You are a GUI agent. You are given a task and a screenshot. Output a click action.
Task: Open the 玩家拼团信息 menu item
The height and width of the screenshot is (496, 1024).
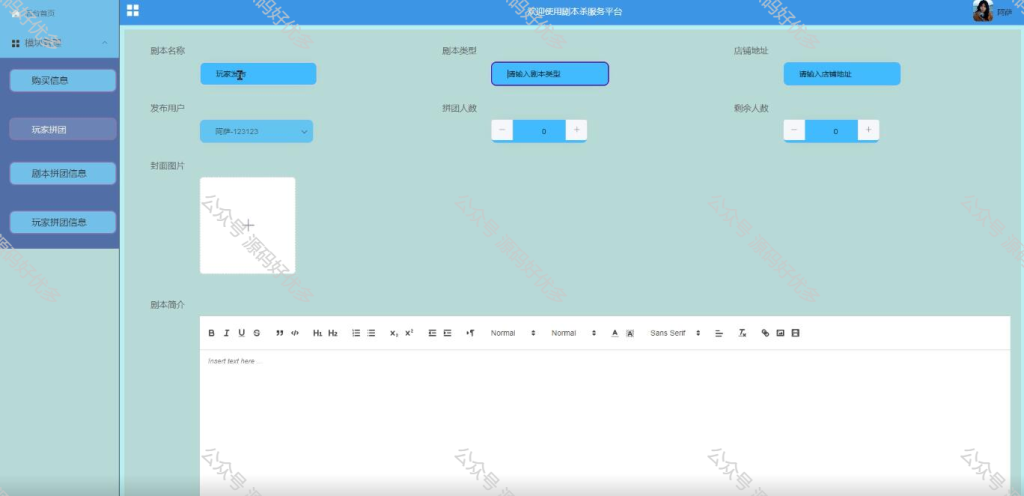click(63, 222)
